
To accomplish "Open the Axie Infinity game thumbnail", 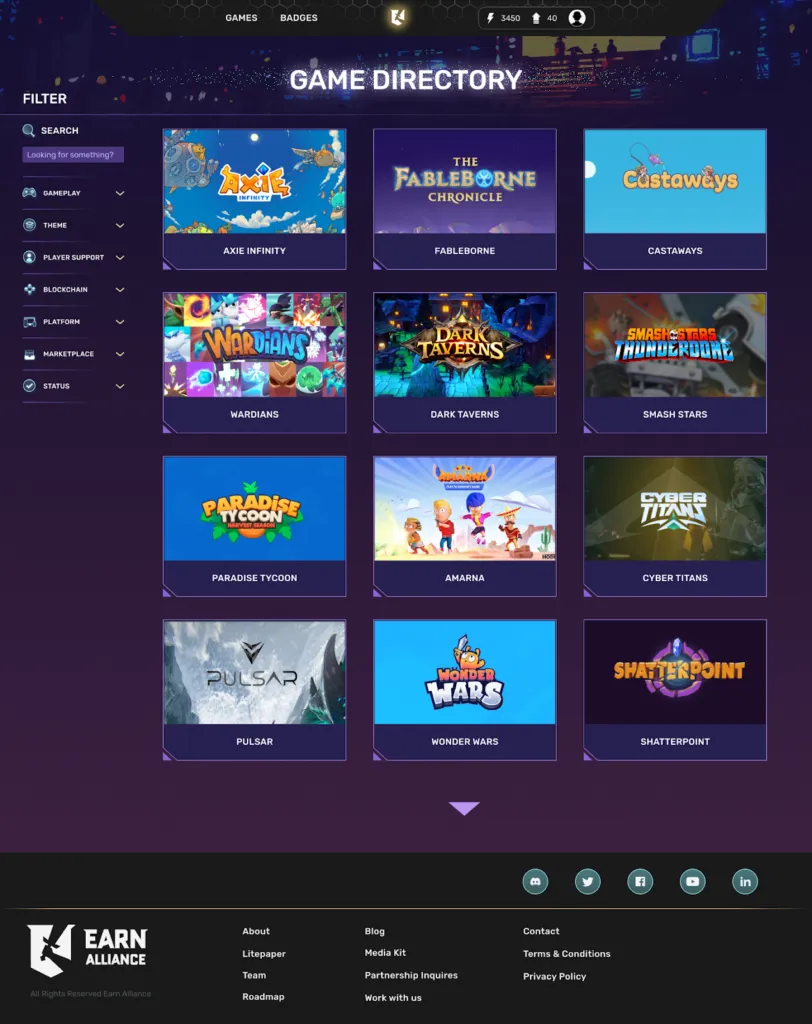I will click(254, 181).
